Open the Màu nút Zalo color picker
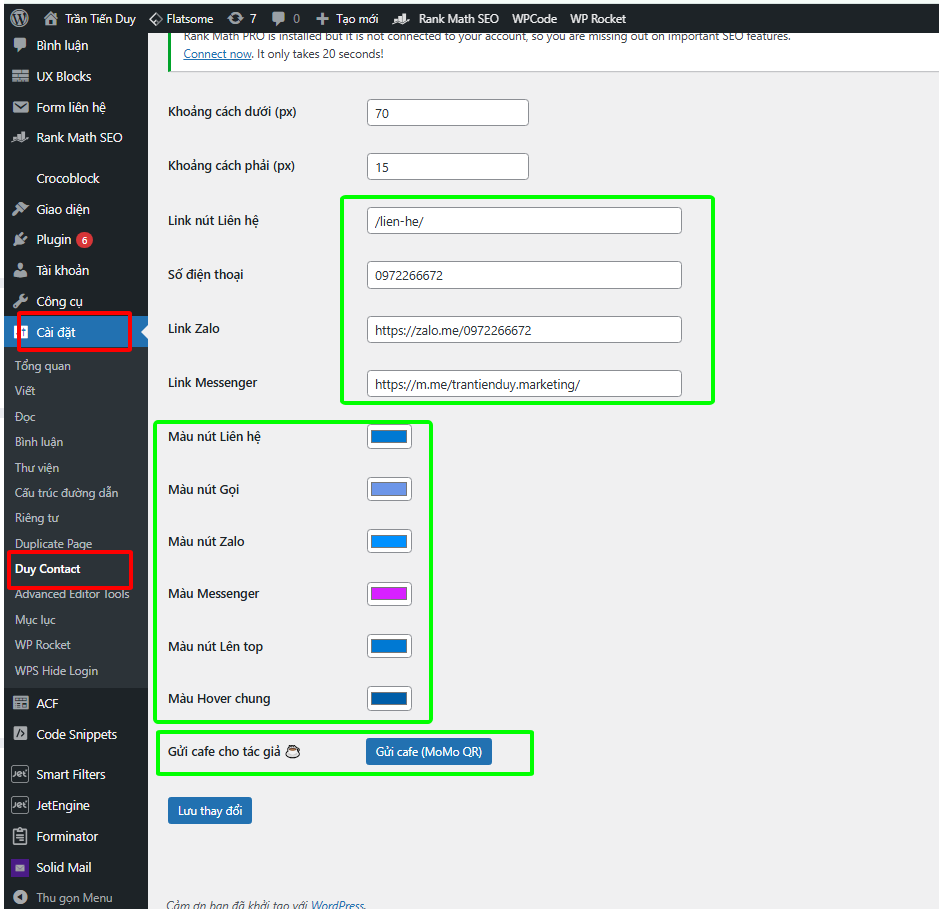The height and width of the screenshot is (909, 939). [x=389, y=541]
